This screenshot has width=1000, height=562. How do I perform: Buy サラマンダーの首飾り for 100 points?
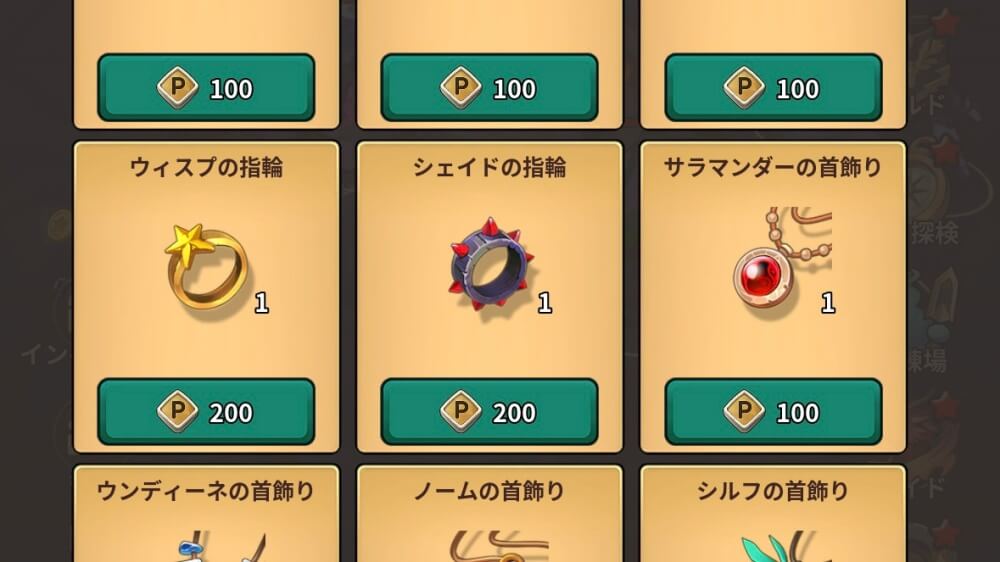point(773,411)
